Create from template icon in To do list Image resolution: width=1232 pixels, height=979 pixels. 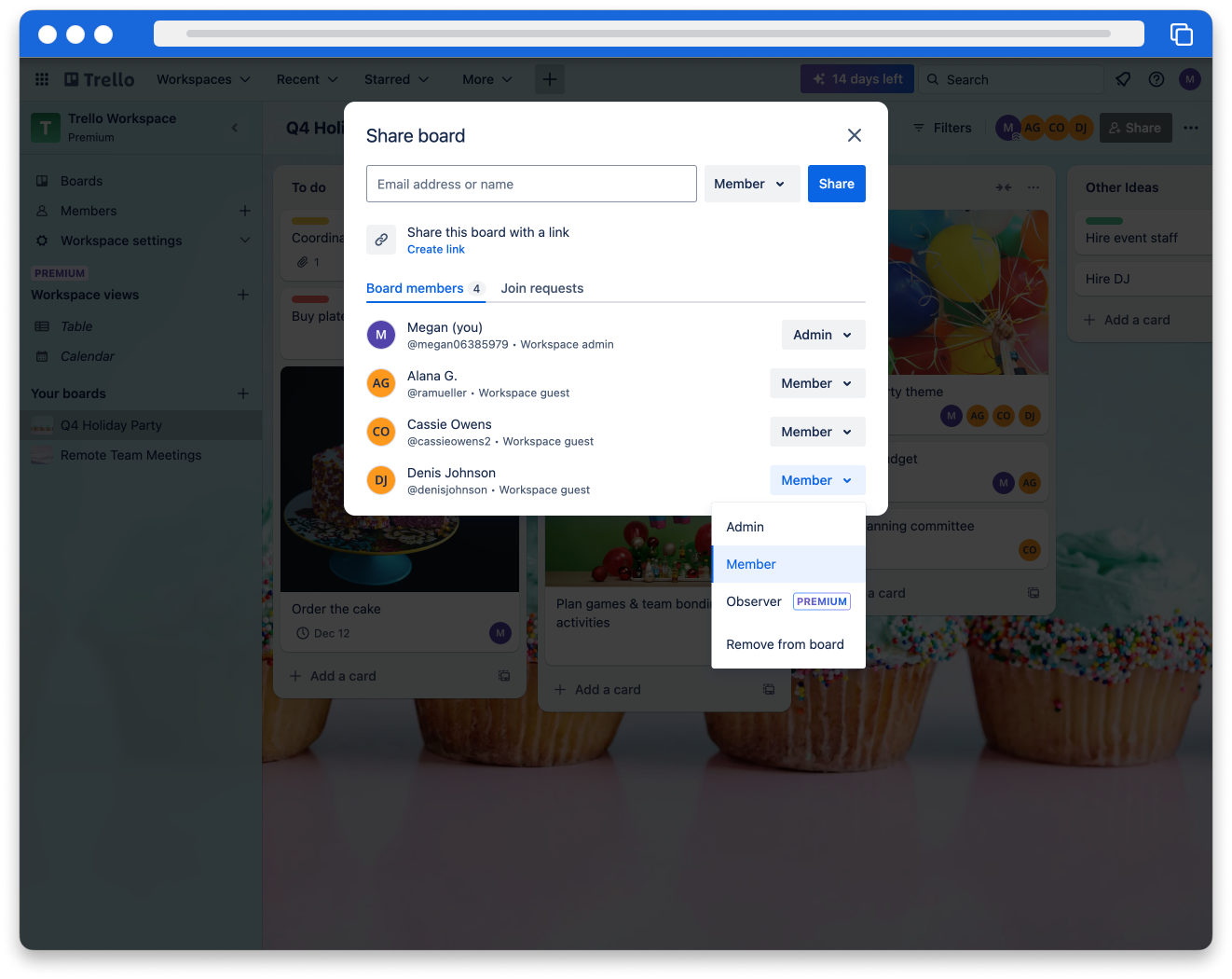504,676
